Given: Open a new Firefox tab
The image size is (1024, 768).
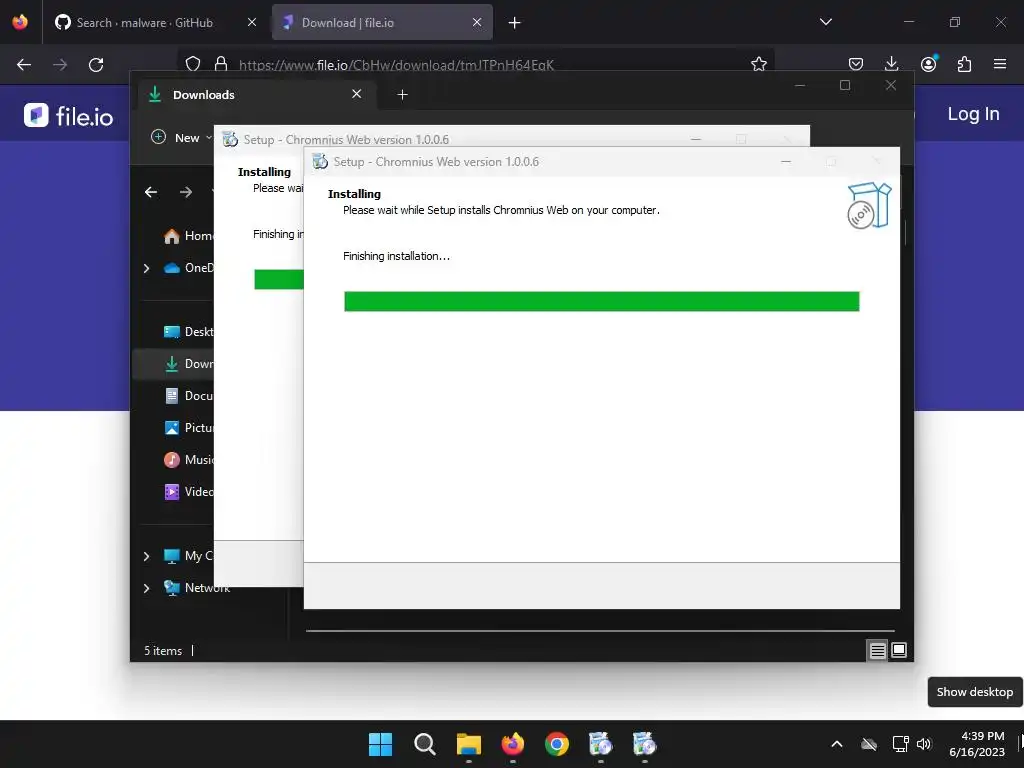Looking at the screenshot, I should click(515, 23).
